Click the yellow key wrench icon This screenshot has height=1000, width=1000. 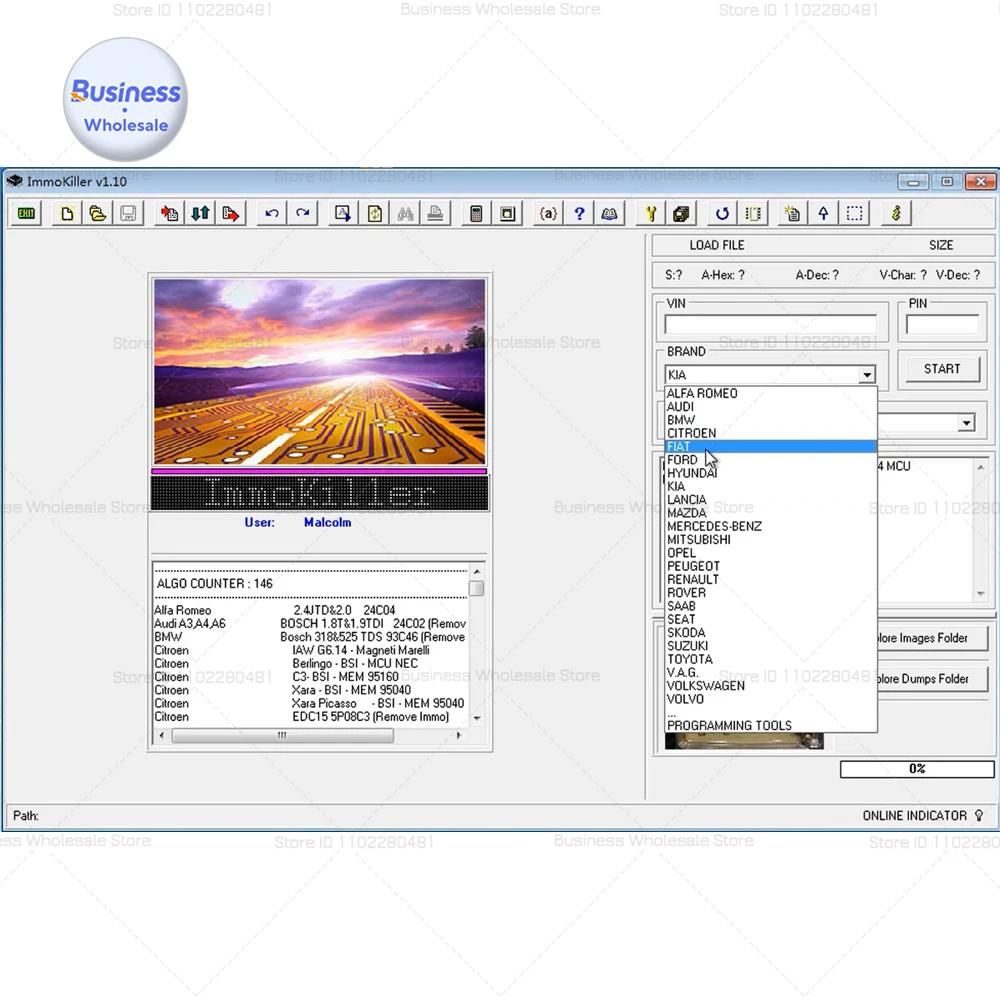[x=651, y=214]
